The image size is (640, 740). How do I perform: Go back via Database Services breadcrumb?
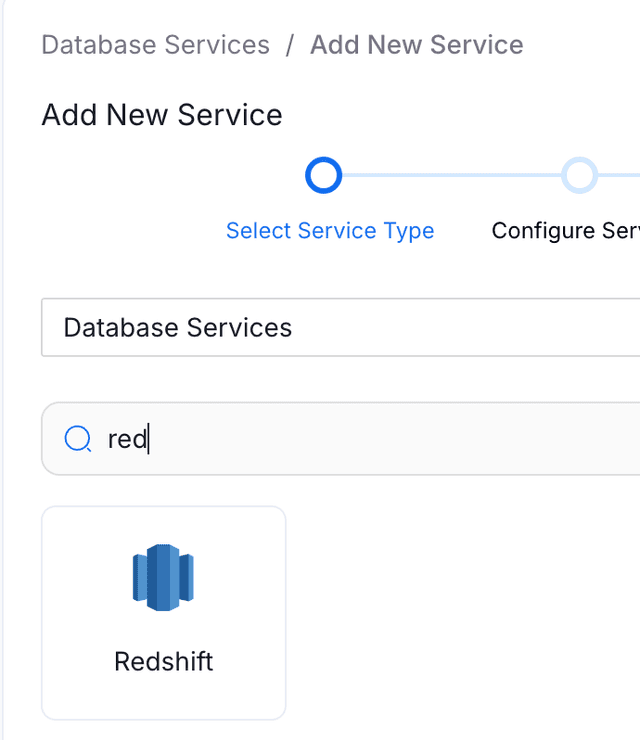coord(155,45)
